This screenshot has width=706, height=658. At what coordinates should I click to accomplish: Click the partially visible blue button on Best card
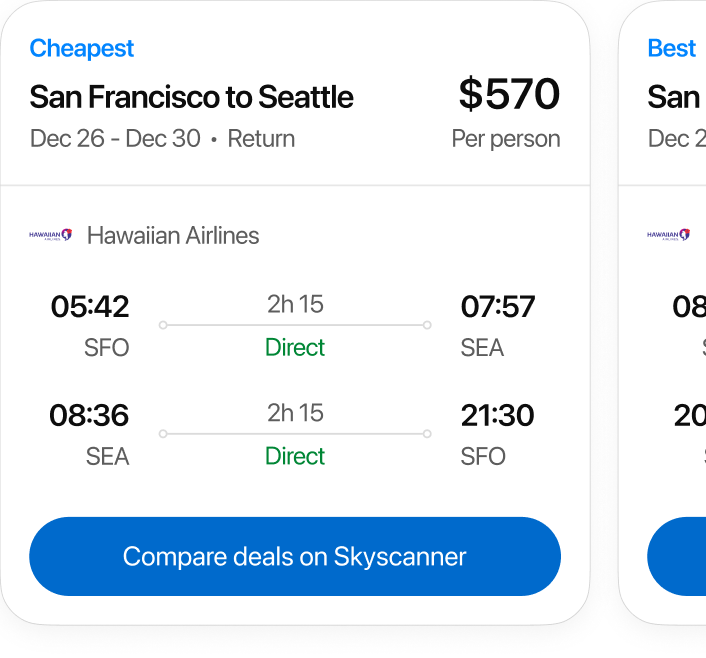pyautogui.click(x=678, y=557)
